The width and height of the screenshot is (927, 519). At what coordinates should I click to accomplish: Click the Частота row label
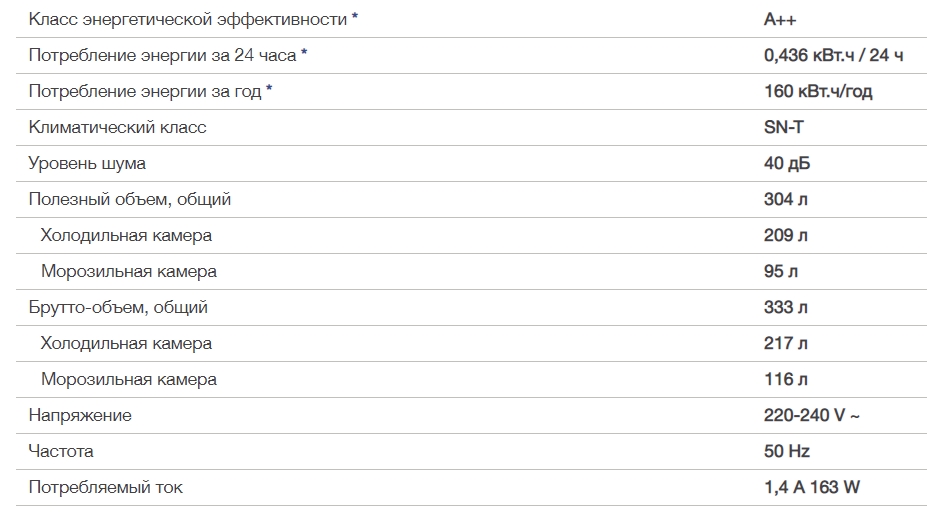pyautogui.click(x=61, y=452)
